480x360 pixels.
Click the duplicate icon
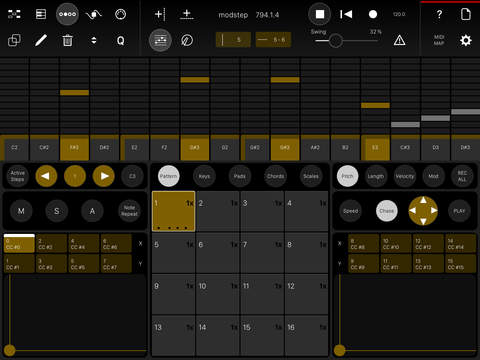click(x=14, y=40)
